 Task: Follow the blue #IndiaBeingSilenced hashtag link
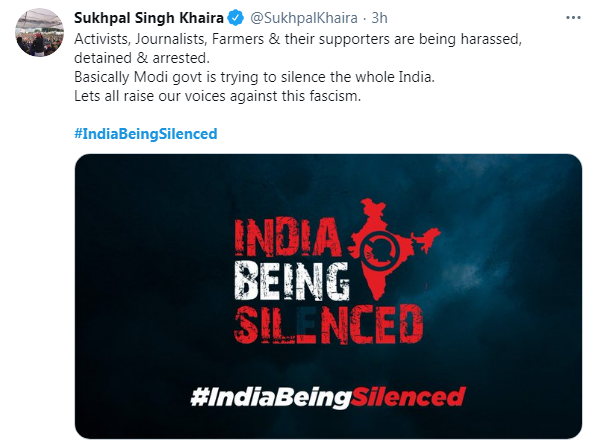coord(146,134)
